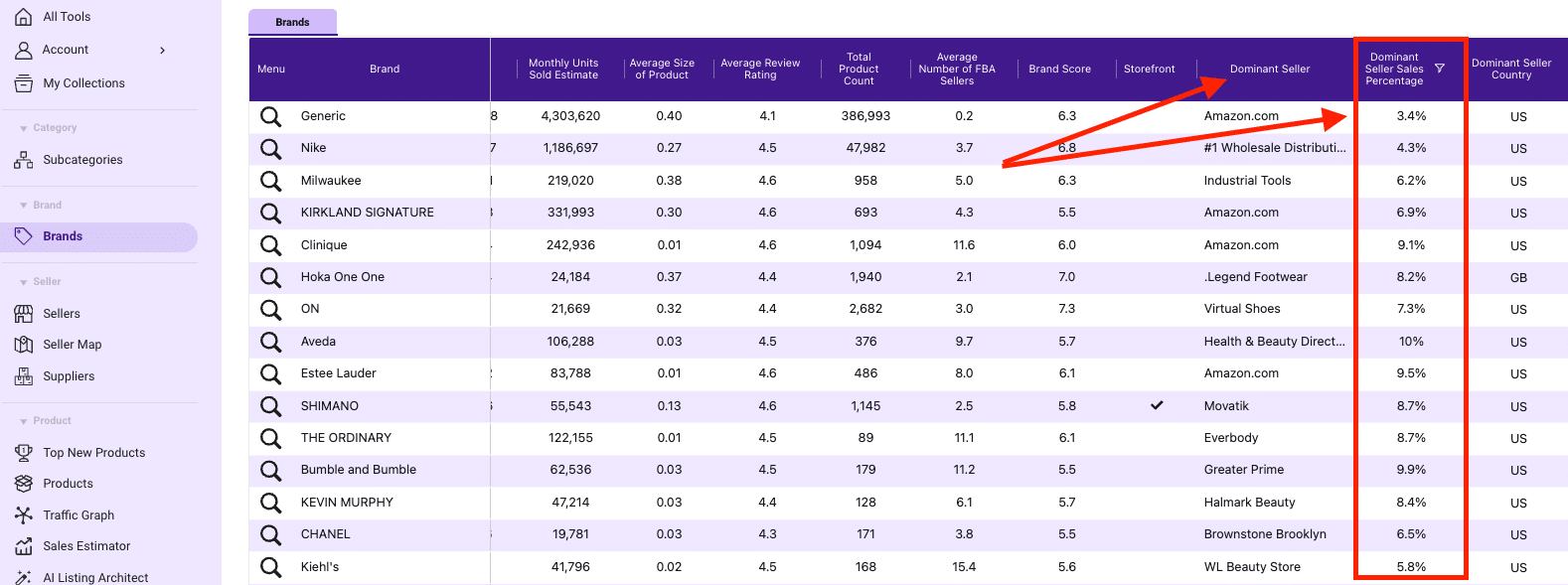Sort by Average Size of Product column
The image size is (1568, 585).
[662, 69]
